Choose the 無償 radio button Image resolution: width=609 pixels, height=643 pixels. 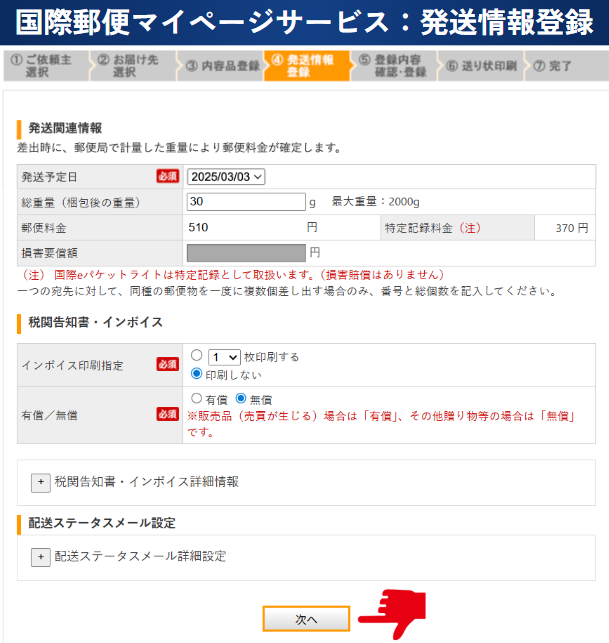240,398
